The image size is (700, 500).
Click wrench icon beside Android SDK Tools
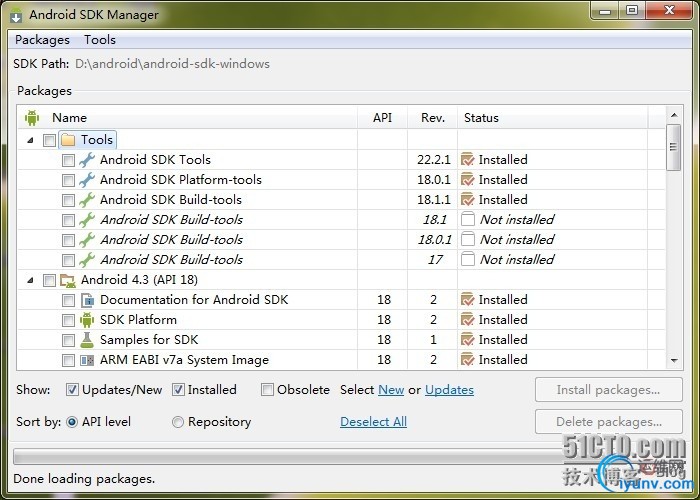[x=87, y=160]
